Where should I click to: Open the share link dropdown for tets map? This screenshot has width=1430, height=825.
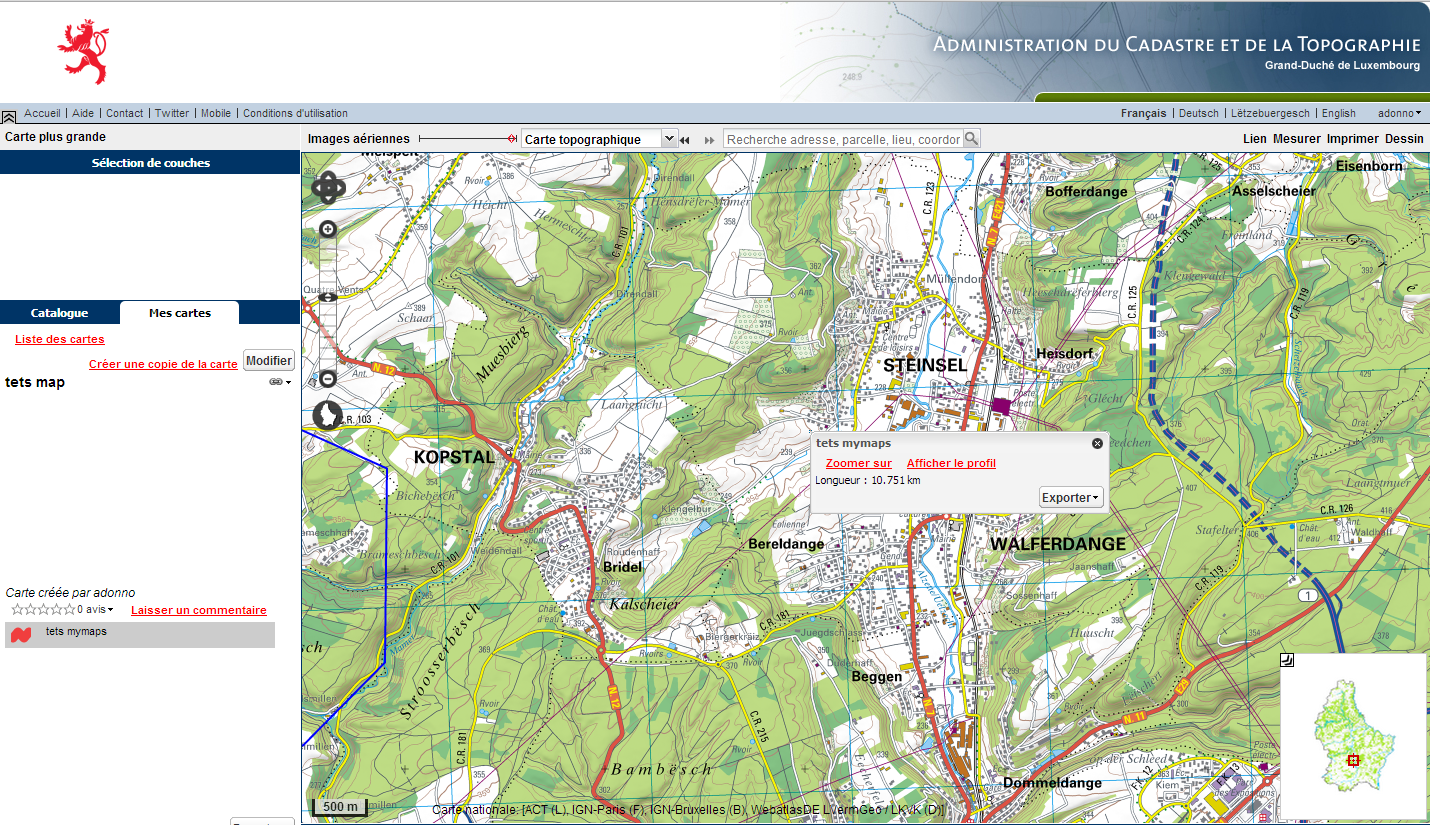pyautogui.click(x=280, y=382)
